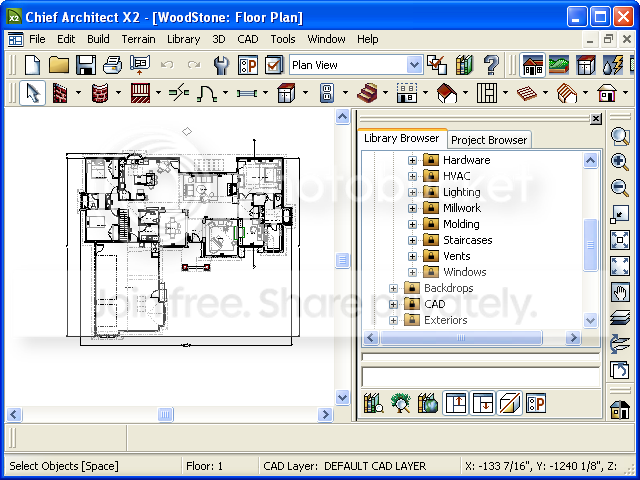The width and height of the screenshot is (640, 480).
Task: Select the electrical outlet tool
Action: click(x=327, y=93)
